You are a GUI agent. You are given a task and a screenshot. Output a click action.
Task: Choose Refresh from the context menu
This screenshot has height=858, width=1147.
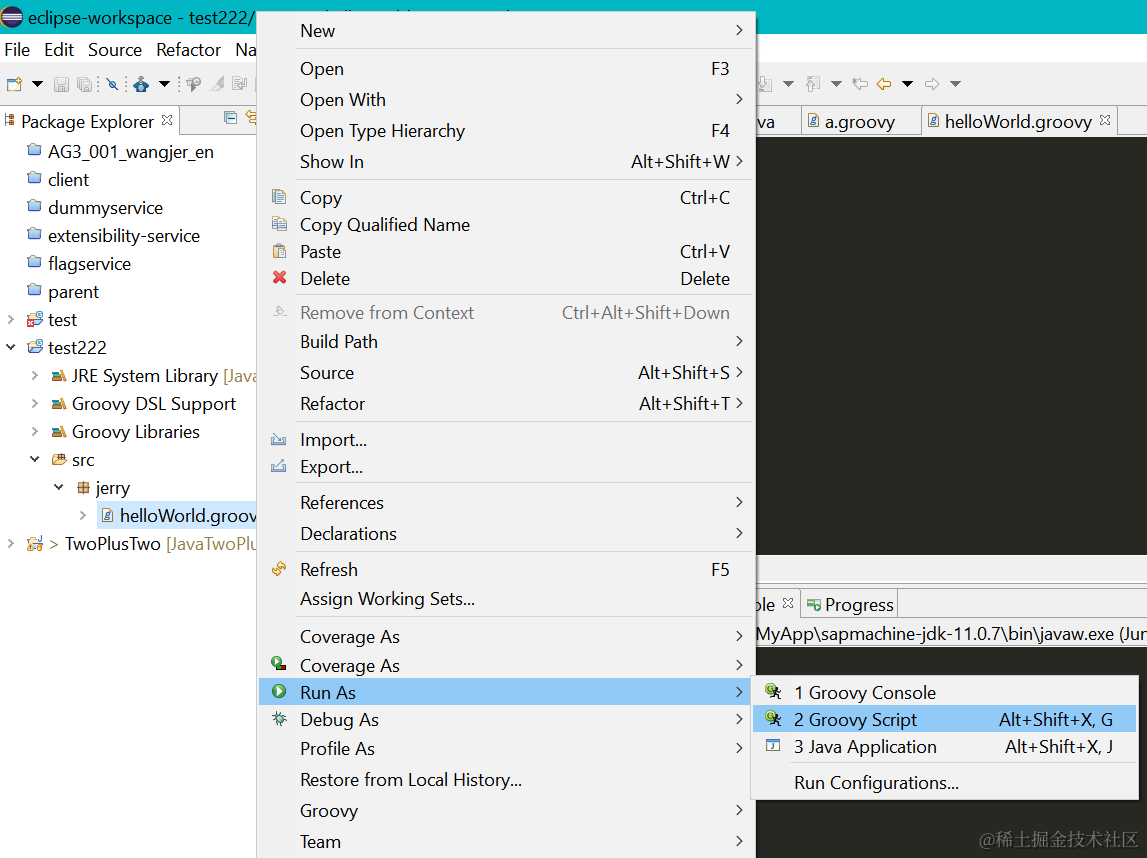[x=506, y=570]
